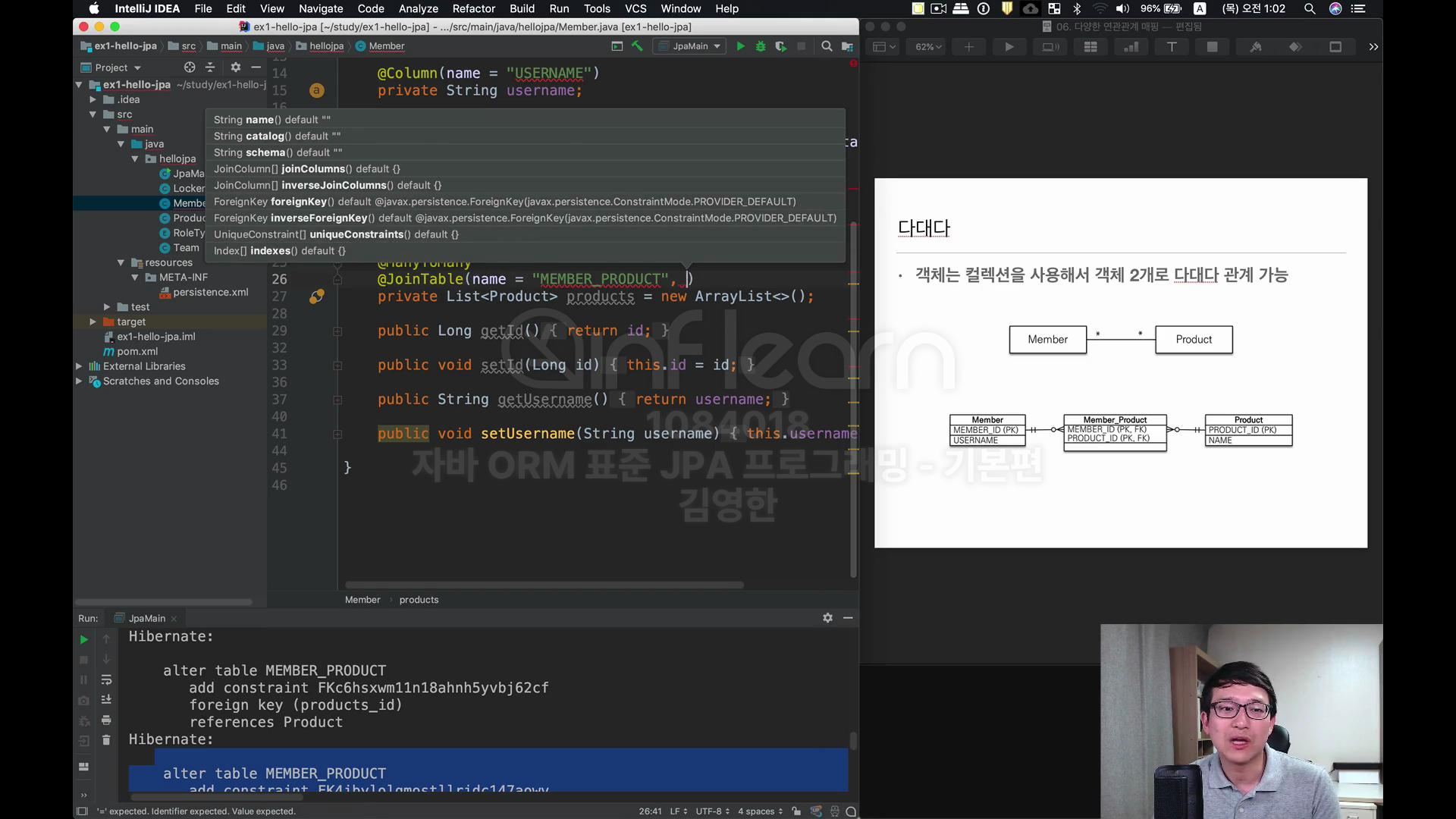Click the green hammer Build Project icon

point(637,46)
